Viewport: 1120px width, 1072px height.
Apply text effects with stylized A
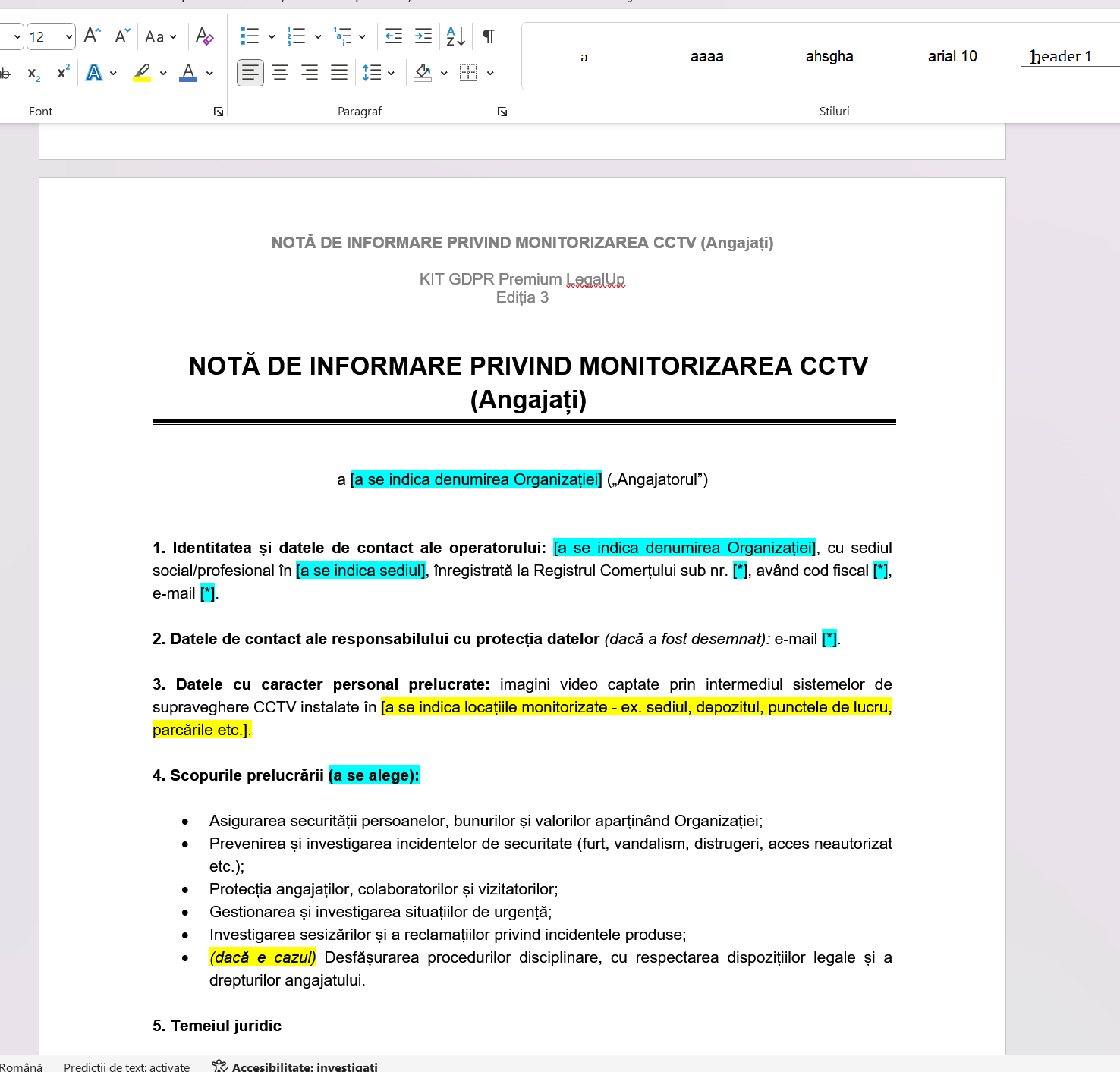tap(94, 73)
